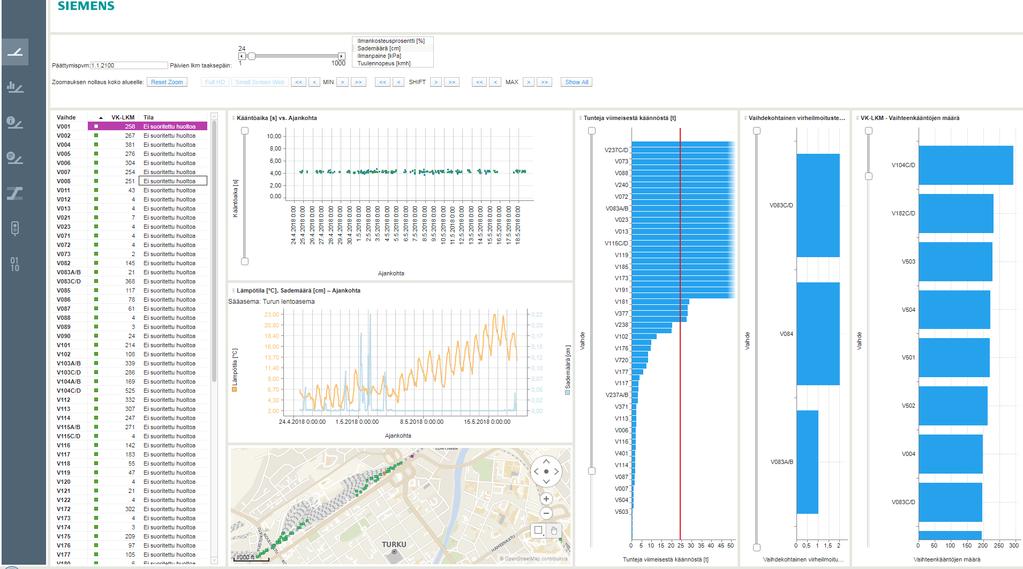Click the Reset Zoom button
1023x569 pixels.
167,82
